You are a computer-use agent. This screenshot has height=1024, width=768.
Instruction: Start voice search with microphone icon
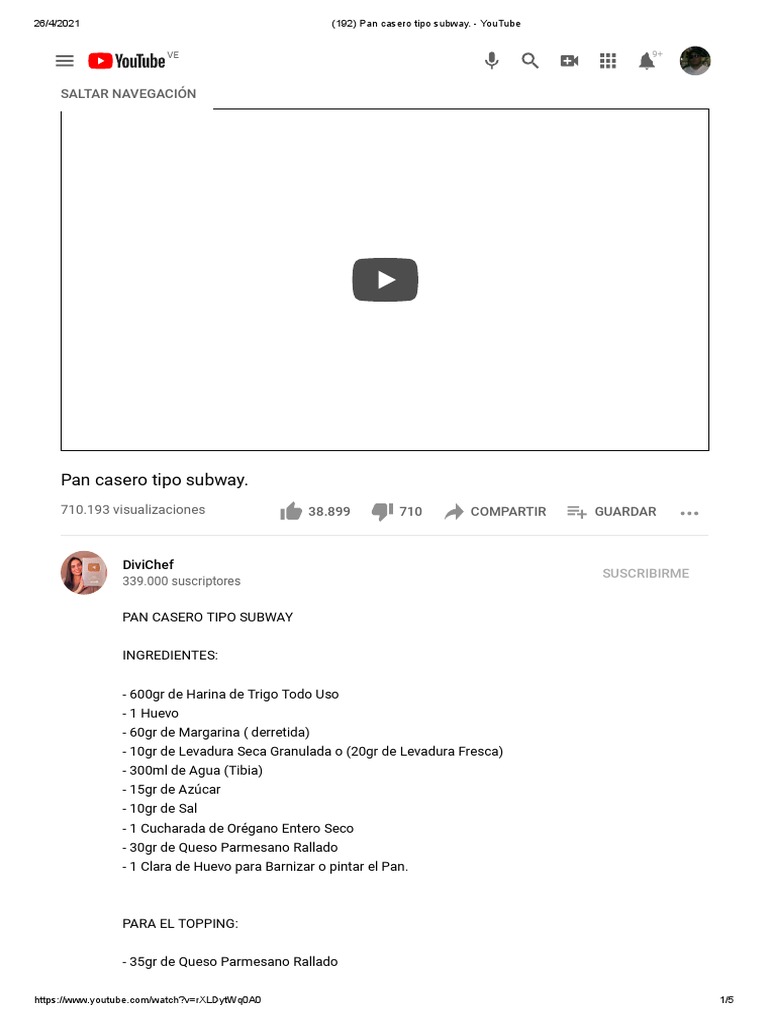[x=492, y=61]
